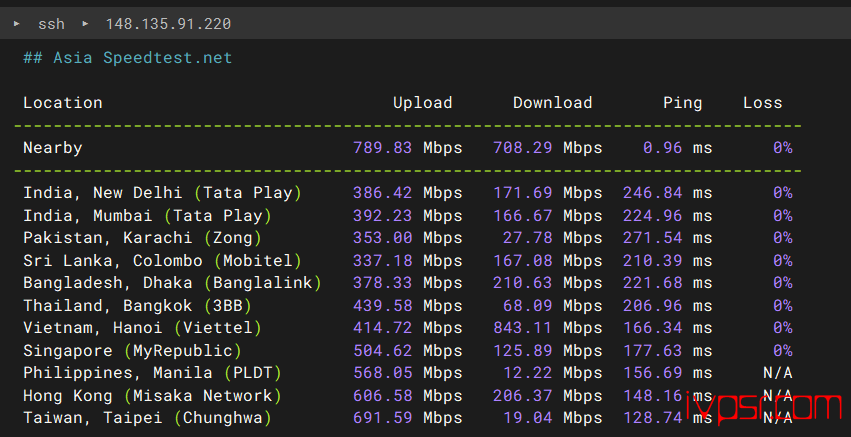Screen dimensions: 851x437
Task: Click the Download column header
Action: tap(552, 103)
